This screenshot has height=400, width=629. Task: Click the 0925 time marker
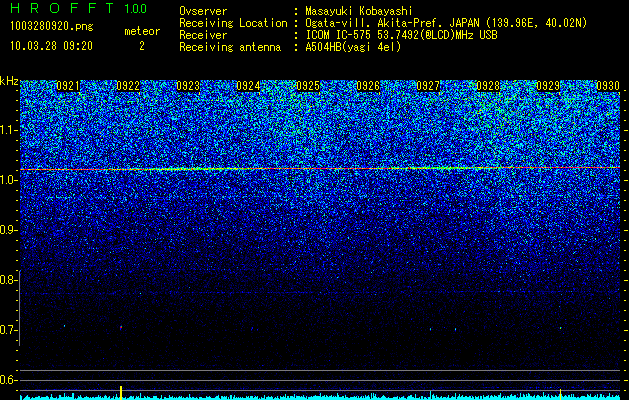pyautogui.click(x=308, y=86)
